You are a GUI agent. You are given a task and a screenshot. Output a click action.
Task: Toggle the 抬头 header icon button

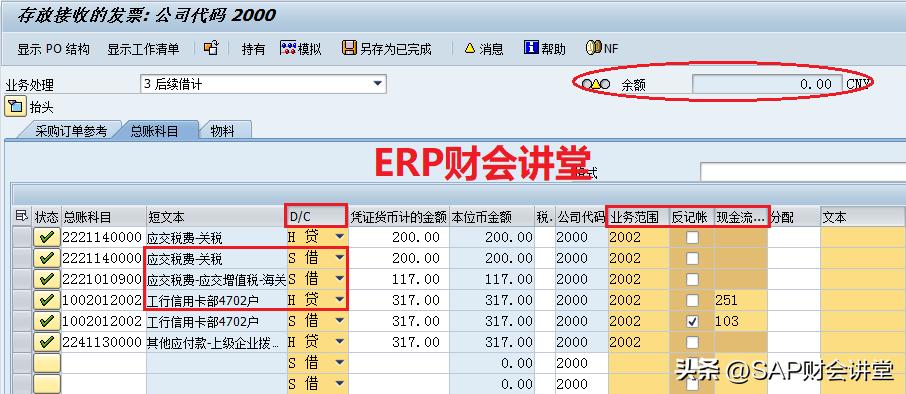pyautogui.click(x=16, y=106)
